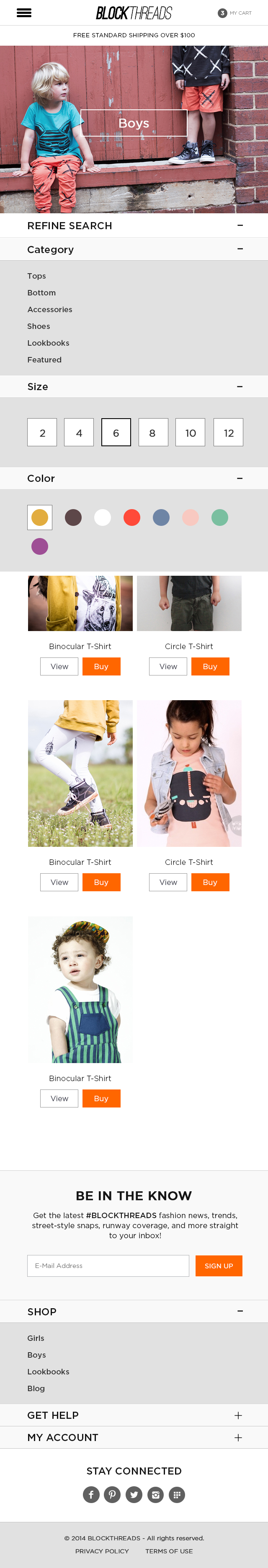The width and height of the screenshot is (268, 1568).
Task: Open the Instagram social icon
Action: point(156,1494)
